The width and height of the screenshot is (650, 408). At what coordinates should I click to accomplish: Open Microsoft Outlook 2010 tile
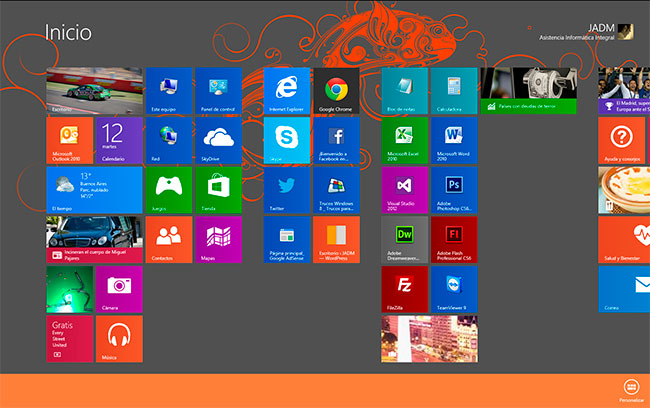[x=70, y=141]
